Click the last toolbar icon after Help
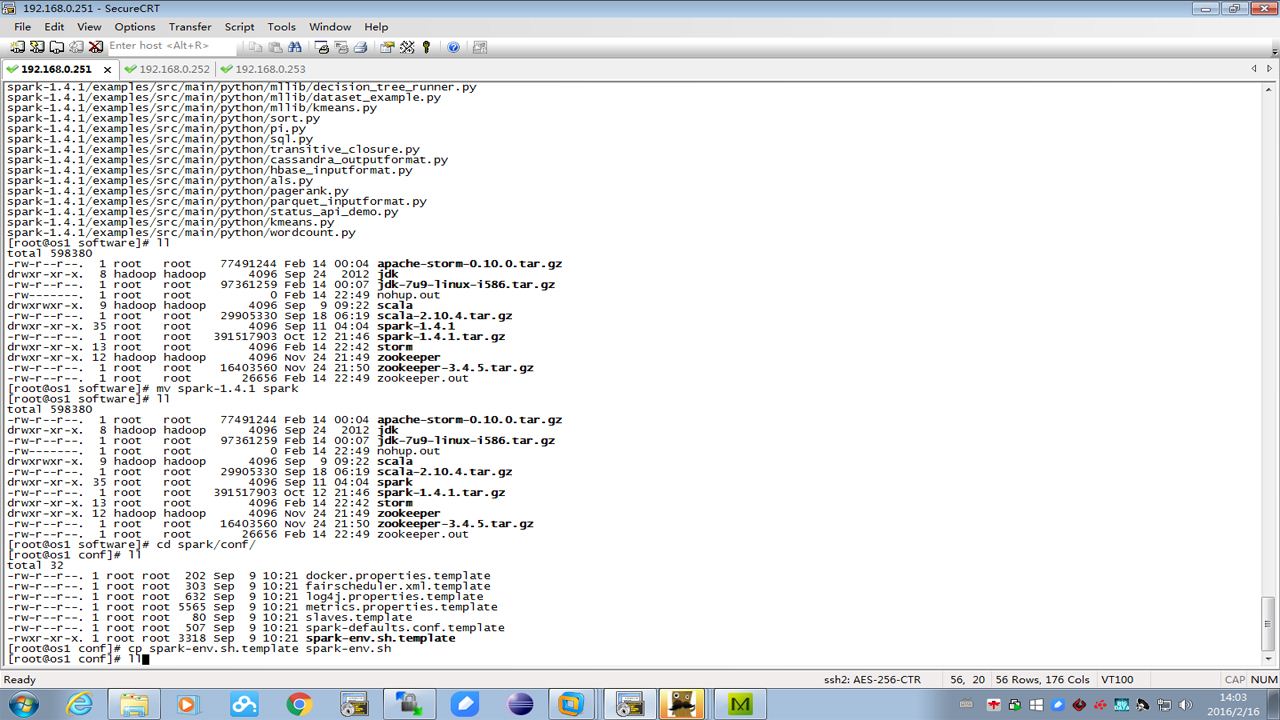The height and width of the screenshot is (720, 1280). 480,47
